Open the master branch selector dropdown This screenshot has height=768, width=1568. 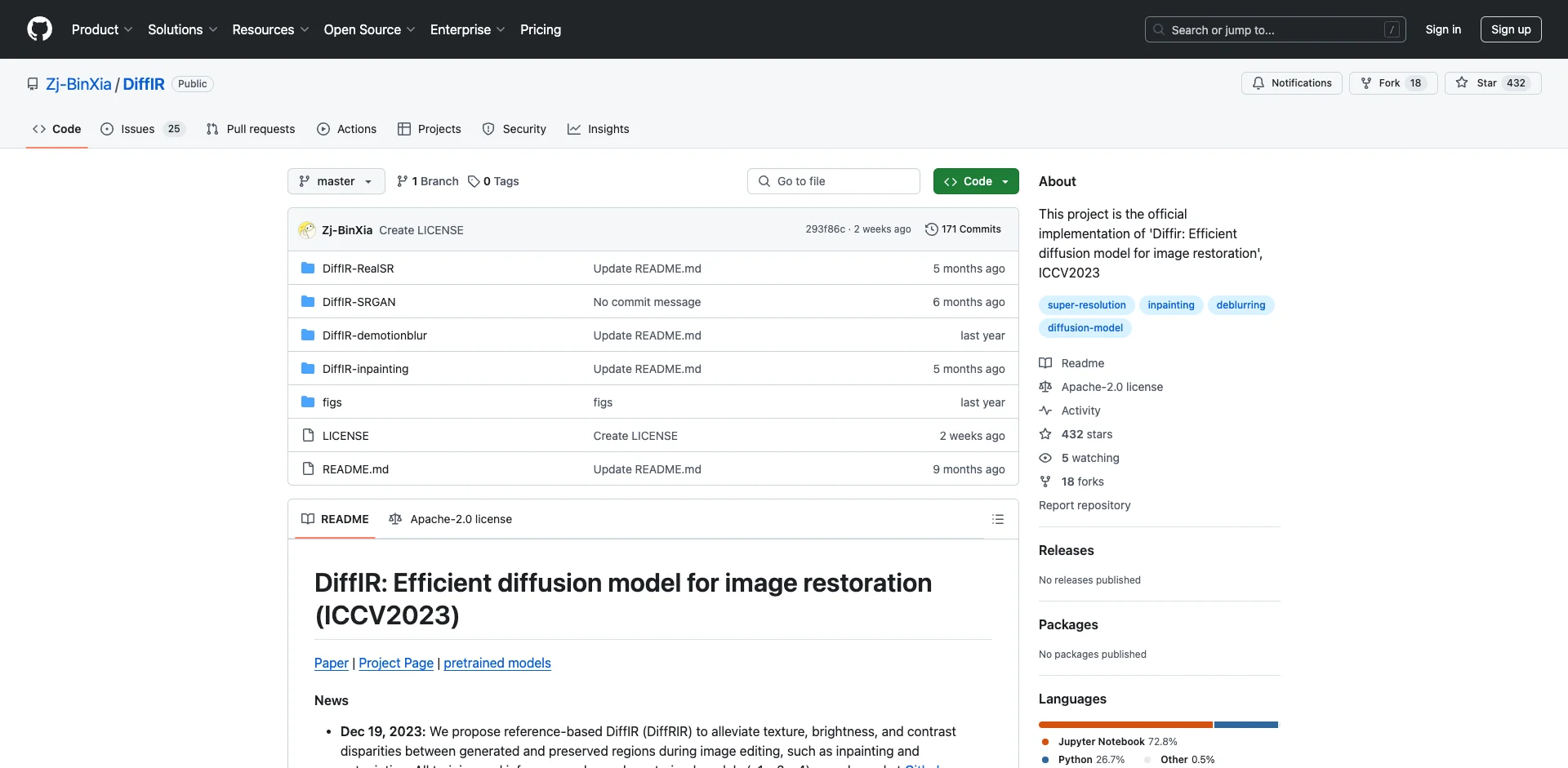(336, 181)
